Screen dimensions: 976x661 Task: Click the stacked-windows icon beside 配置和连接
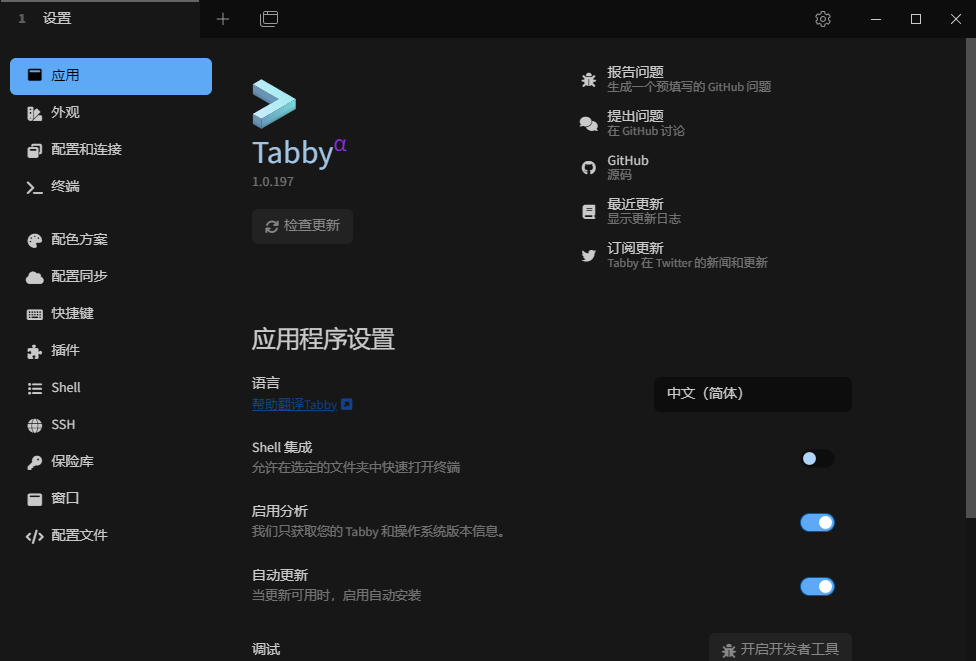click(x=35, y=151)
